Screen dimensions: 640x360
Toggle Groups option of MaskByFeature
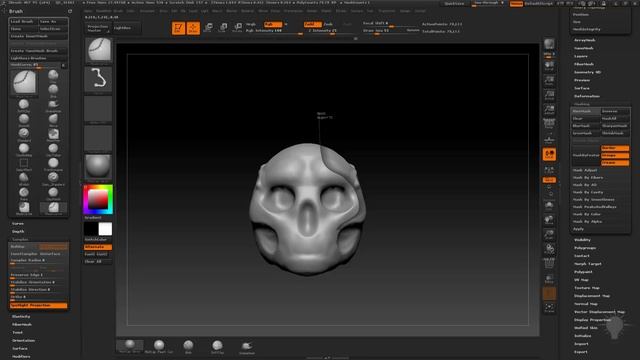point(615,156)
